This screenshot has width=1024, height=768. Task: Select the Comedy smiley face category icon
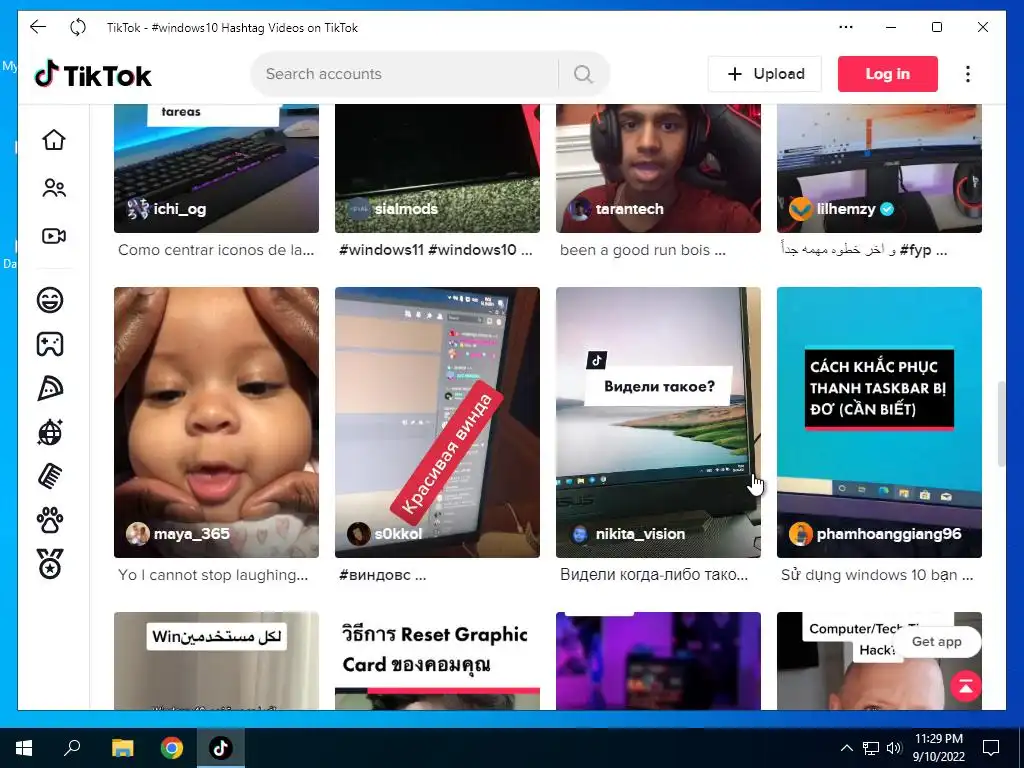(x=50, y=300)
